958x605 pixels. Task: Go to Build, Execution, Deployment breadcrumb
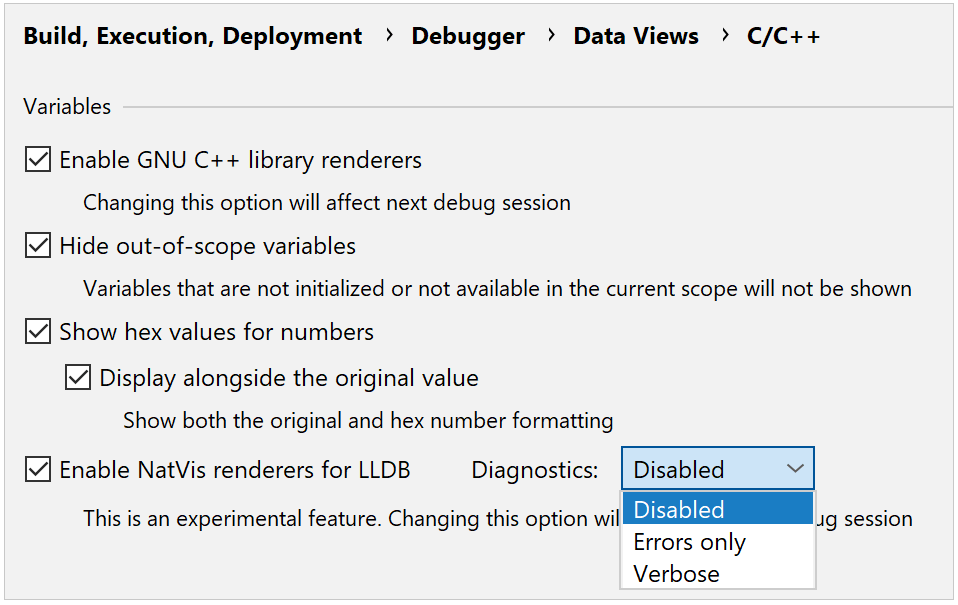pyautogui.click(x=192, y=36)
